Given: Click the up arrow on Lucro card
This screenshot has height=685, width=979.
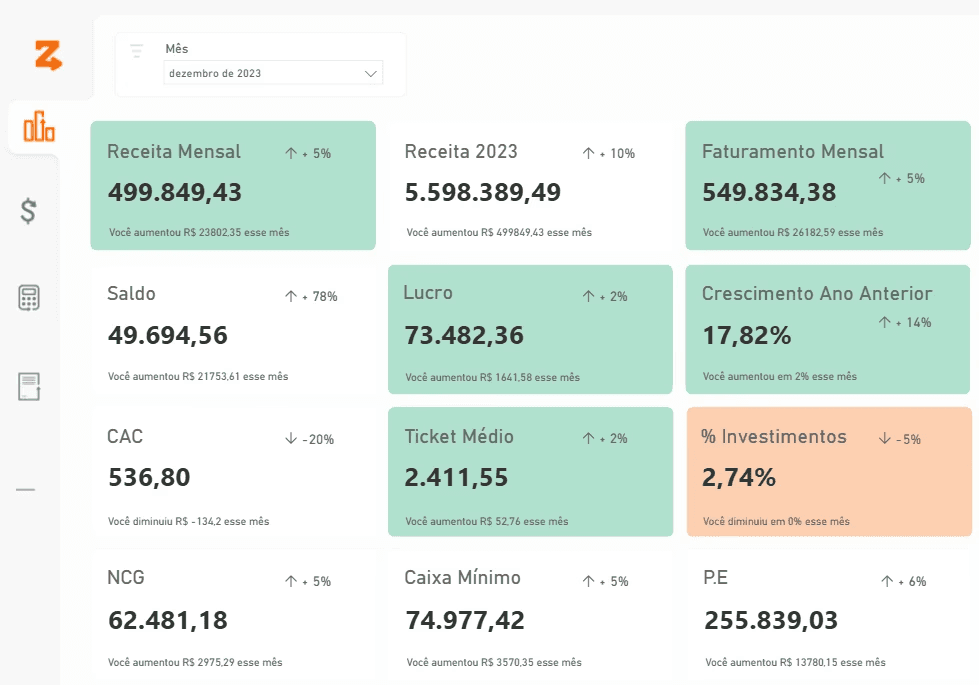Looking at the screenshot, I should 588,296.
